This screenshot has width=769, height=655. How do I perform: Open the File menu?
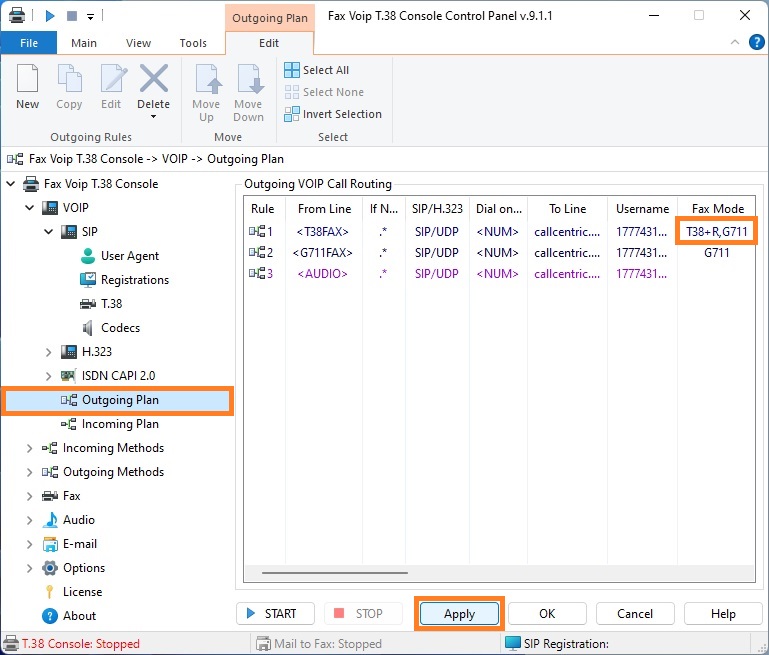[x=29, y=43]
